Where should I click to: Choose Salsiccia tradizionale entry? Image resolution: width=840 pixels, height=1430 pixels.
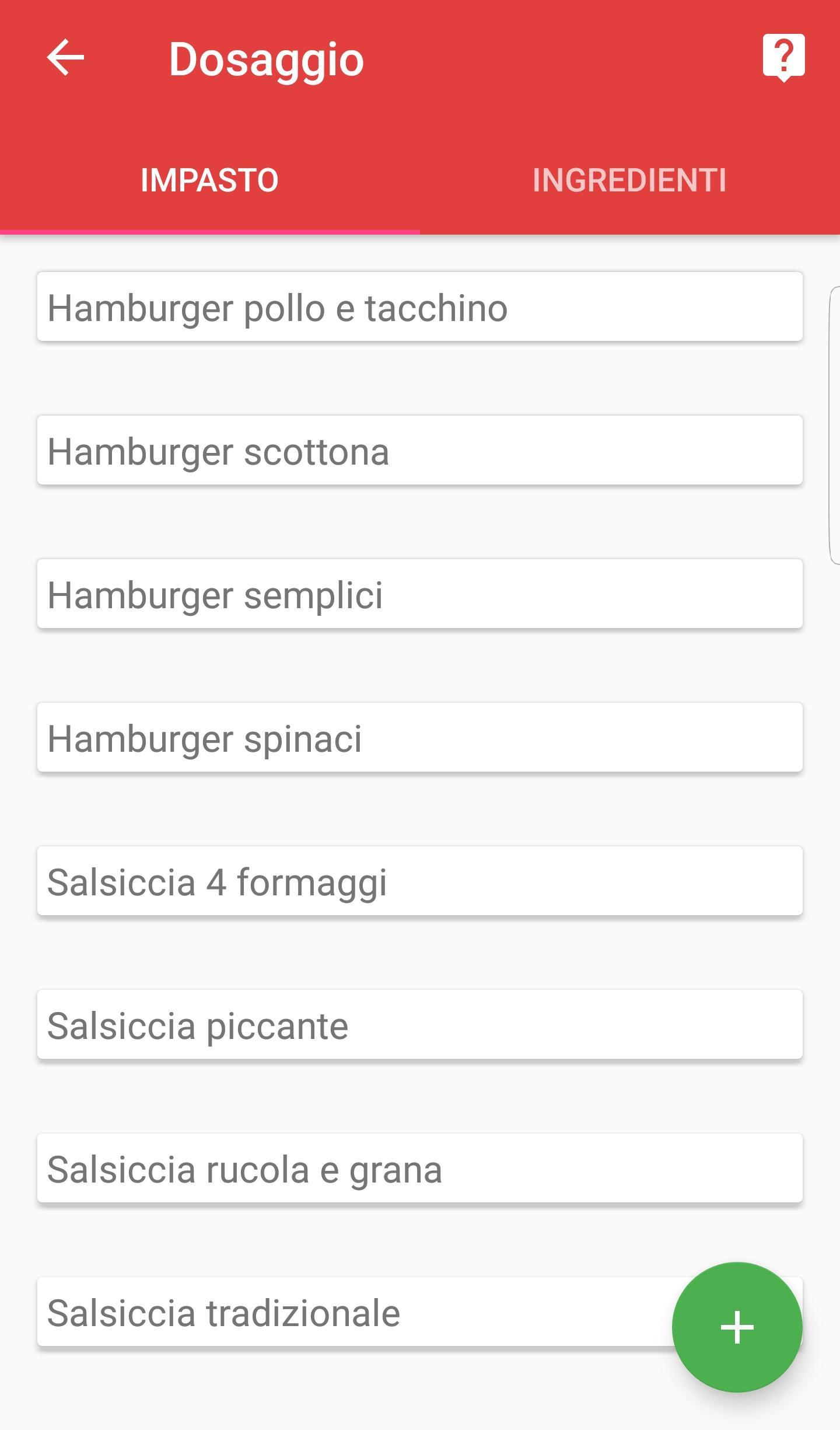coord(355,1312)
